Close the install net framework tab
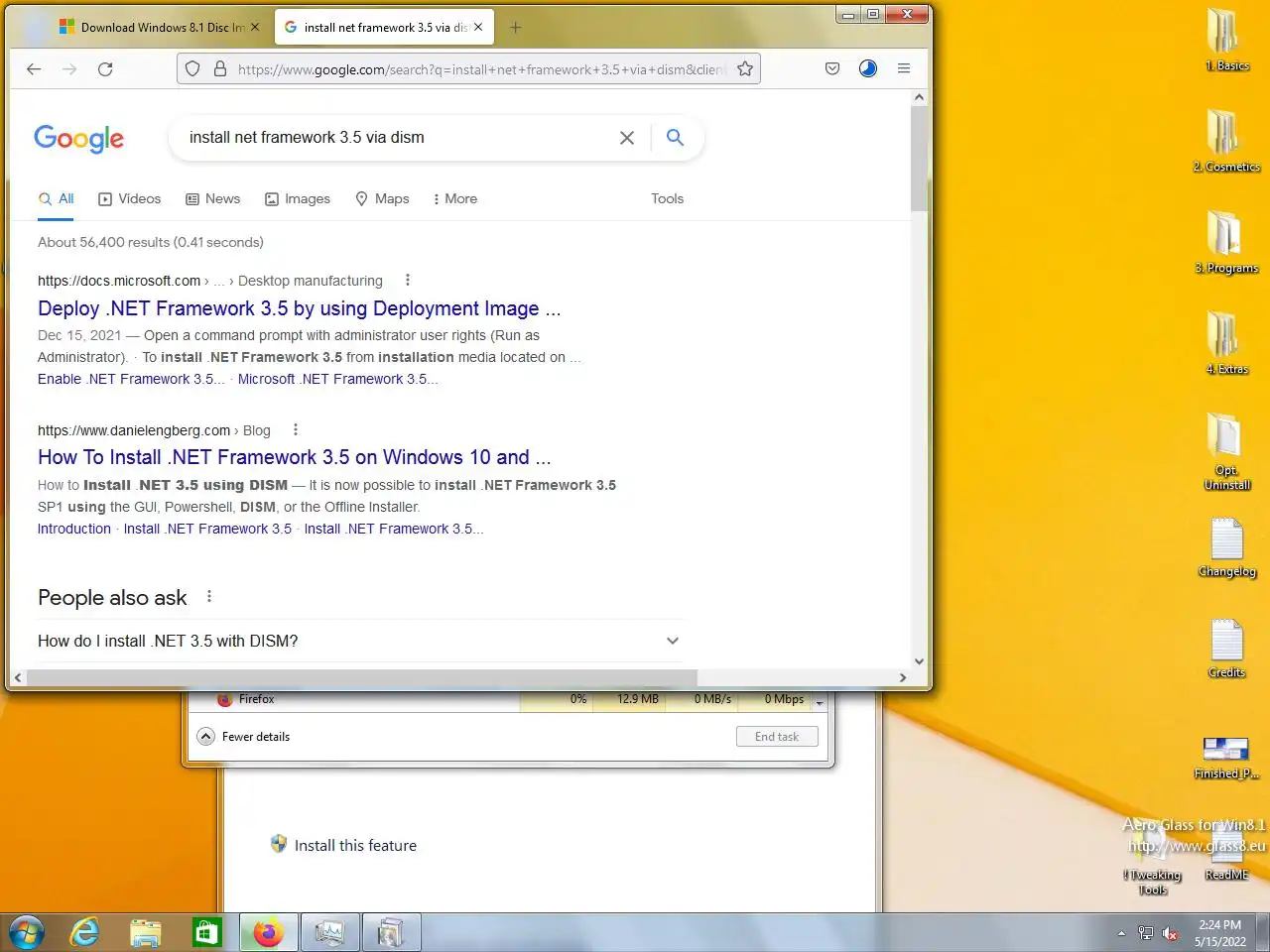Viewport: 1270px width, 952px height. pos(478,27)
